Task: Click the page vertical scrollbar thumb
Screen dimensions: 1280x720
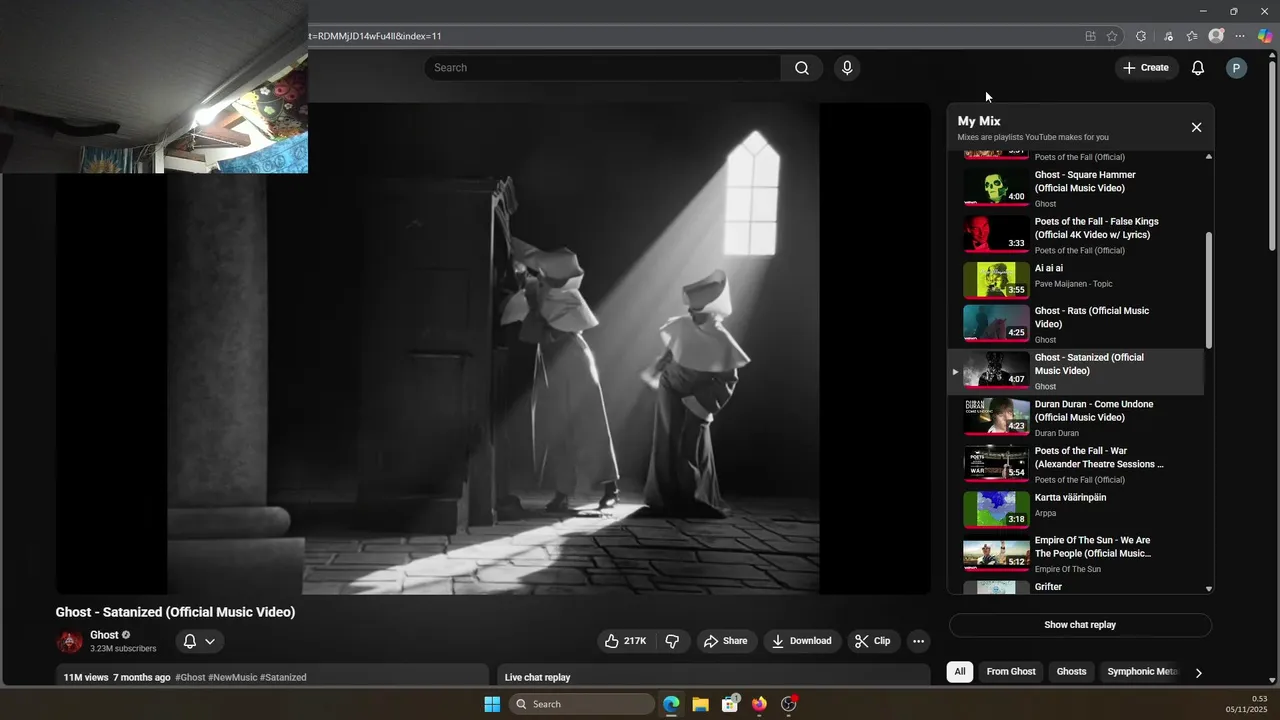Action: [x=1272, y=155]
